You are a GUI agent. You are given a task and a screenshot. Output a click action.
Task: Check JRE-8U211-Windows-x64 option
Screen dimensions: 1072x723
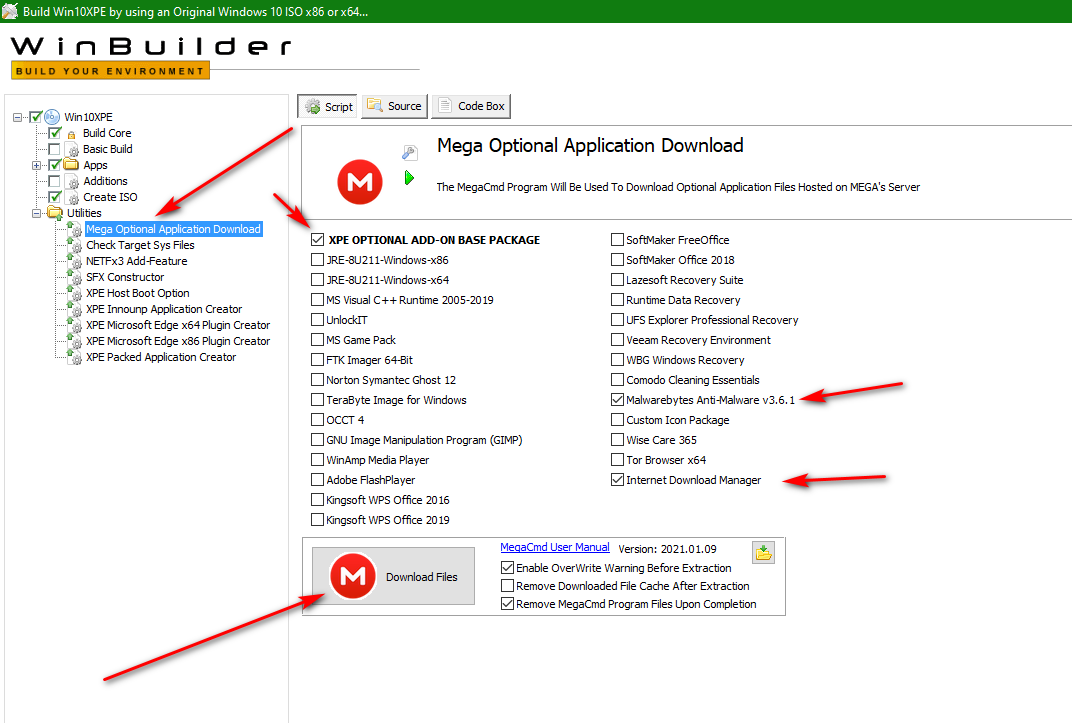317,280
